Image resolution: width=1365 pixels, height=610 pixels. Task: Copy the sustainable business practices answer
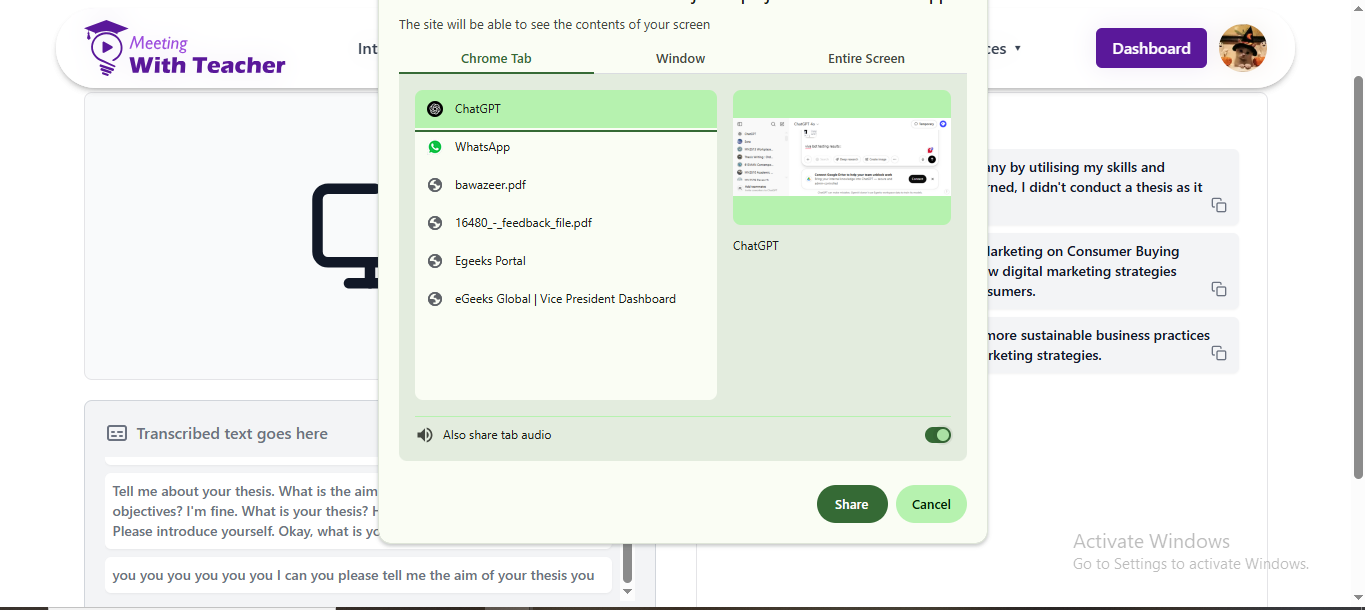(1219, 353)
